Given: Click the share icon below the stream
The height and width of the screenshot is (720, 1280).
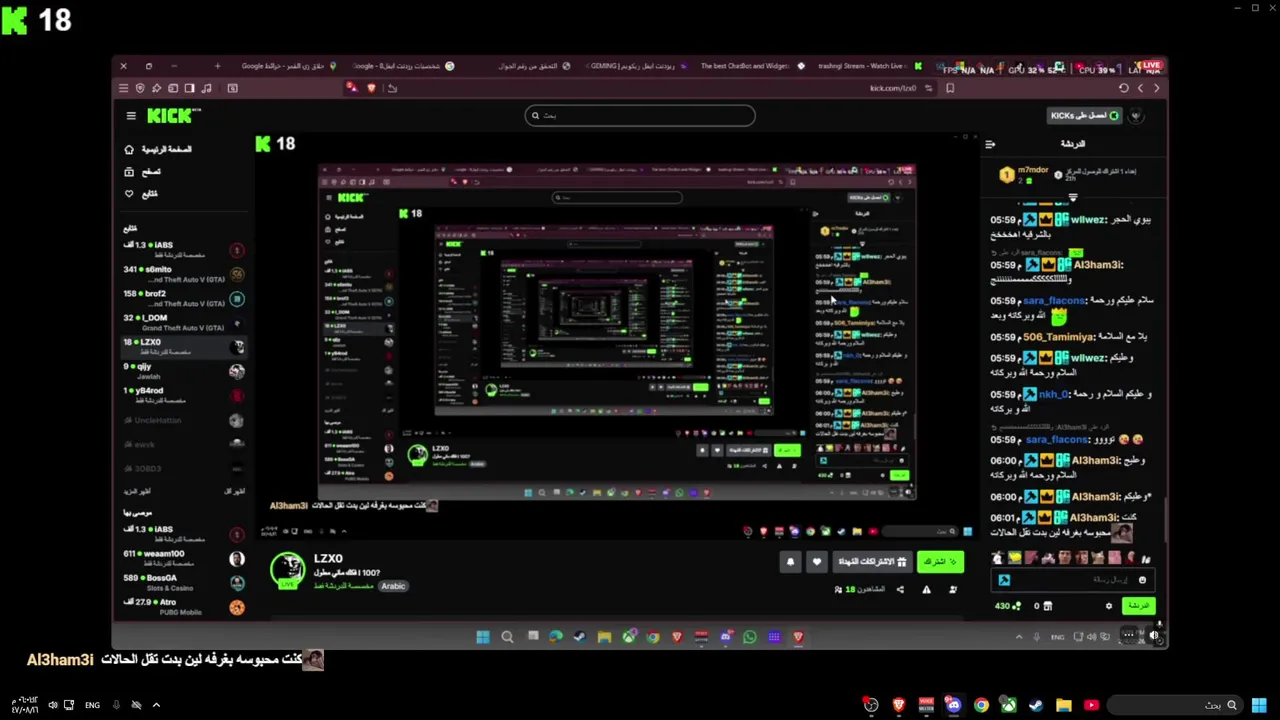Looking at the screenshot, I should [x=900, y=590].
